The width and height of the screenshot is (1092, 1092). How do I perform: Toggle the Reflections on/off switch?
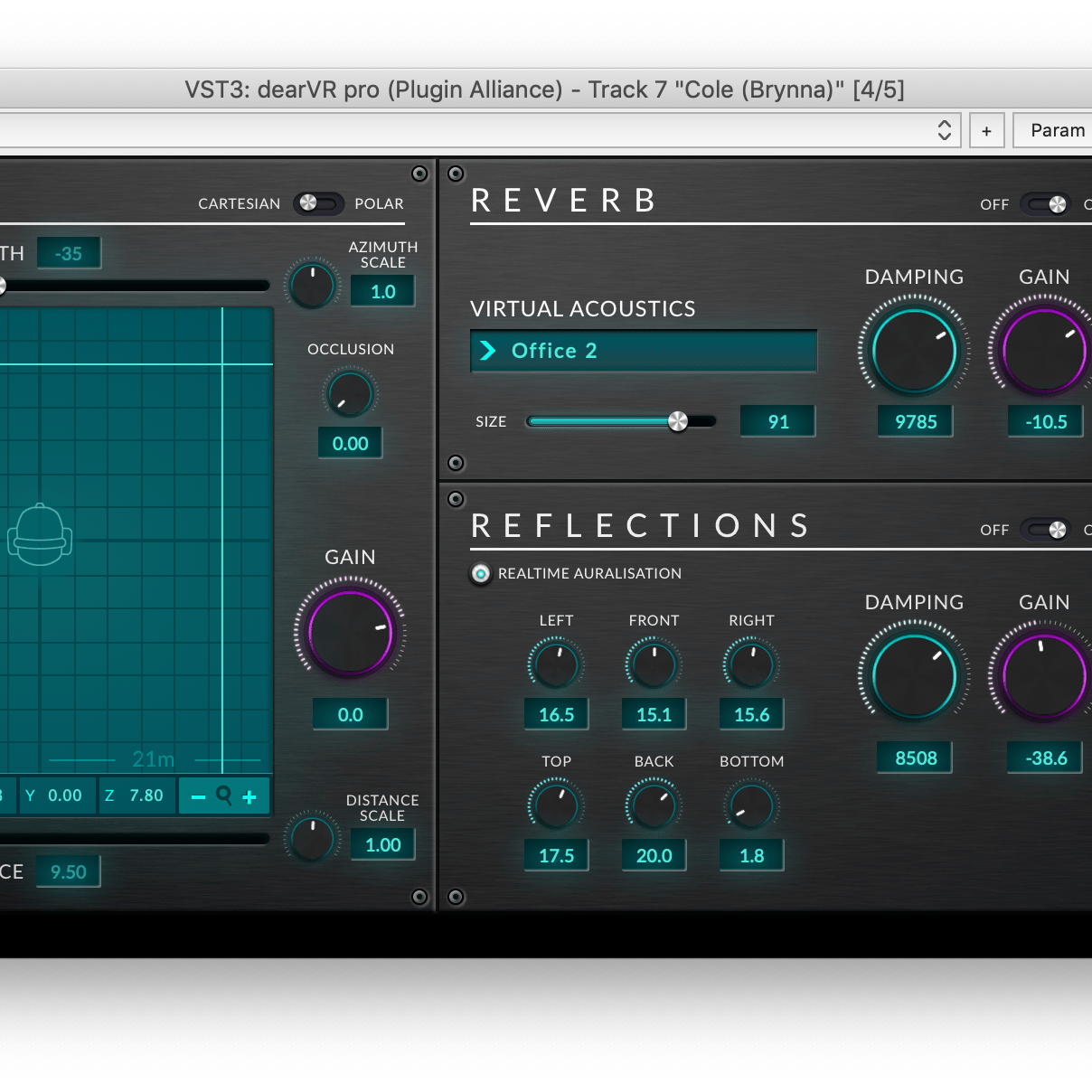1047,530
